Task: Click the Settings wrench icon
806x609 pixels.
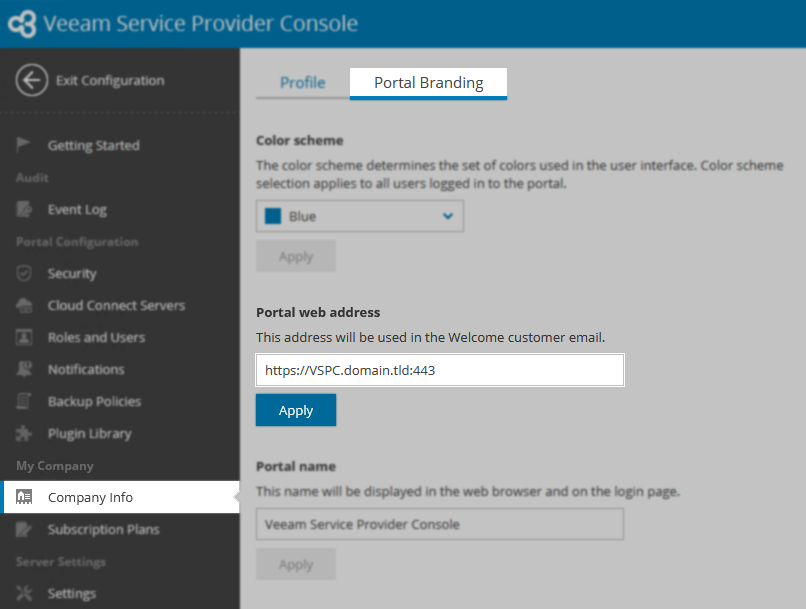Action: click(24, 593)
